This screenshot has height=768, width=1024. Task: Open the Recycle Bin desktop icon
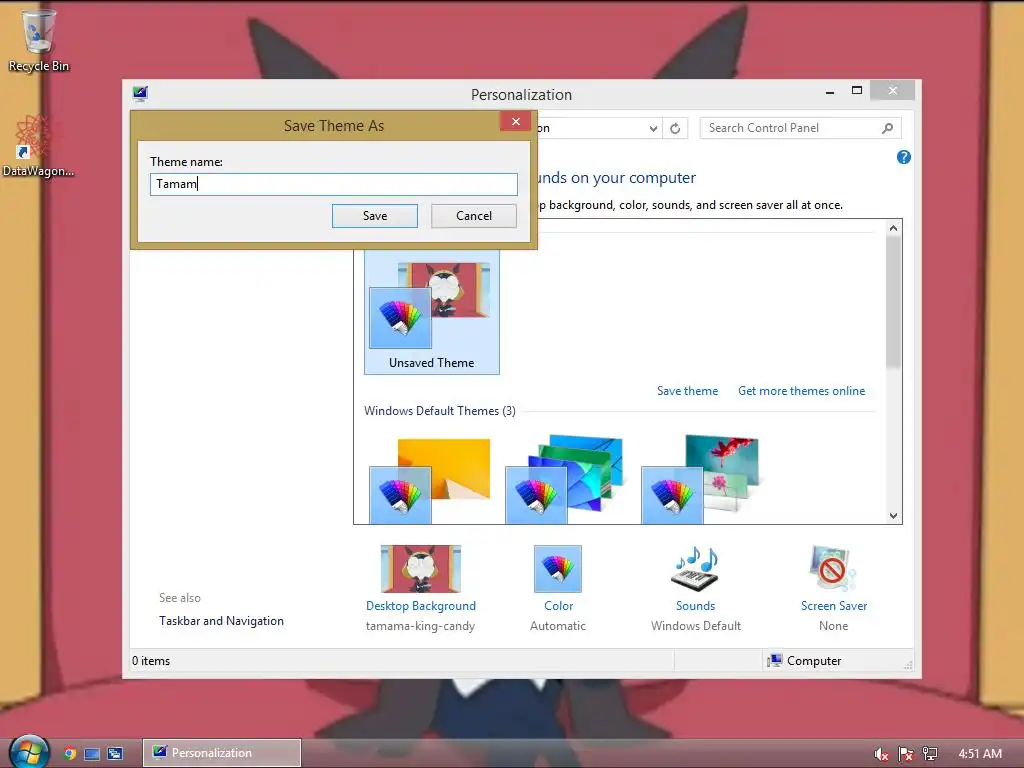(38, 39)
